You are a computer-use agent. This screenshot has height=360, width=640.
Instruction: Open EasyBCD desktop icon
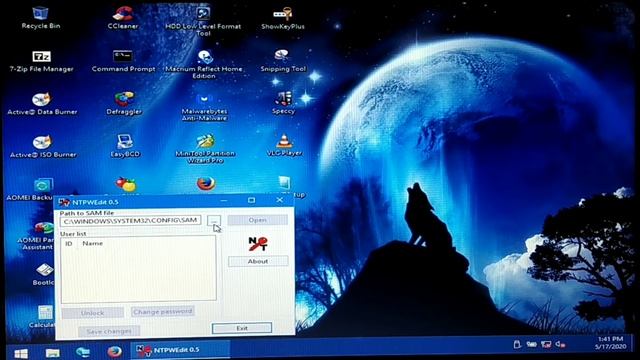click(125, 146)
